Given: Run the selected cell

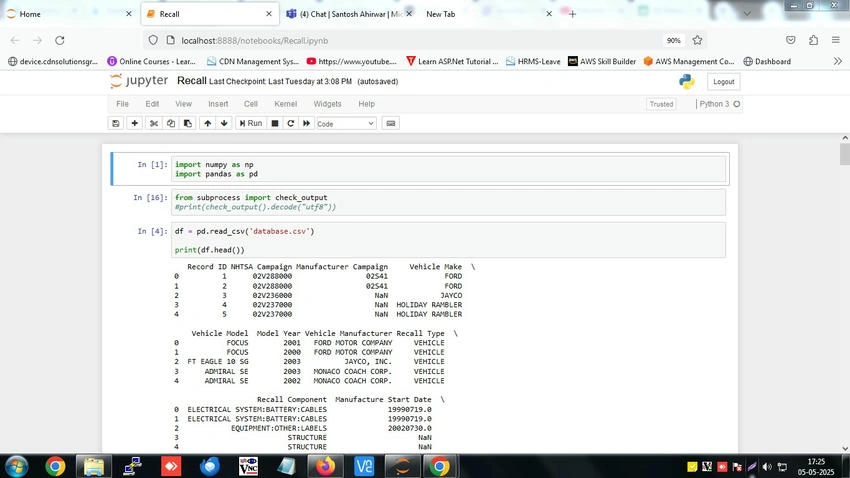Looking at the screenshot, I should click(x=251, y=124).
